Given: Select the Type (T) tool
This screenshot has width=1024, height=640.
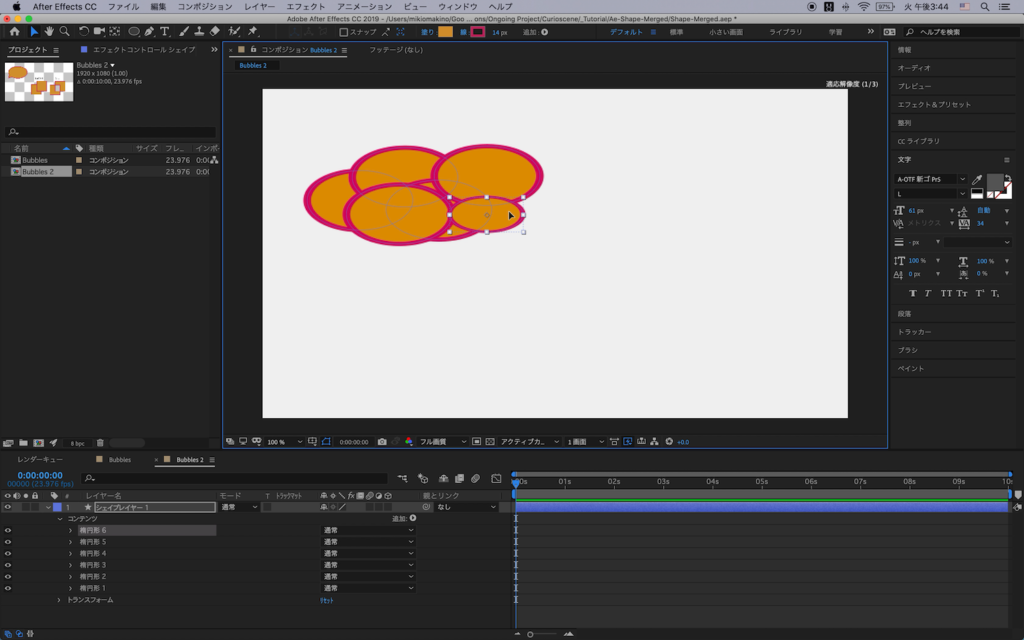Looking at the screenshot, I should (x=165, y=32).
